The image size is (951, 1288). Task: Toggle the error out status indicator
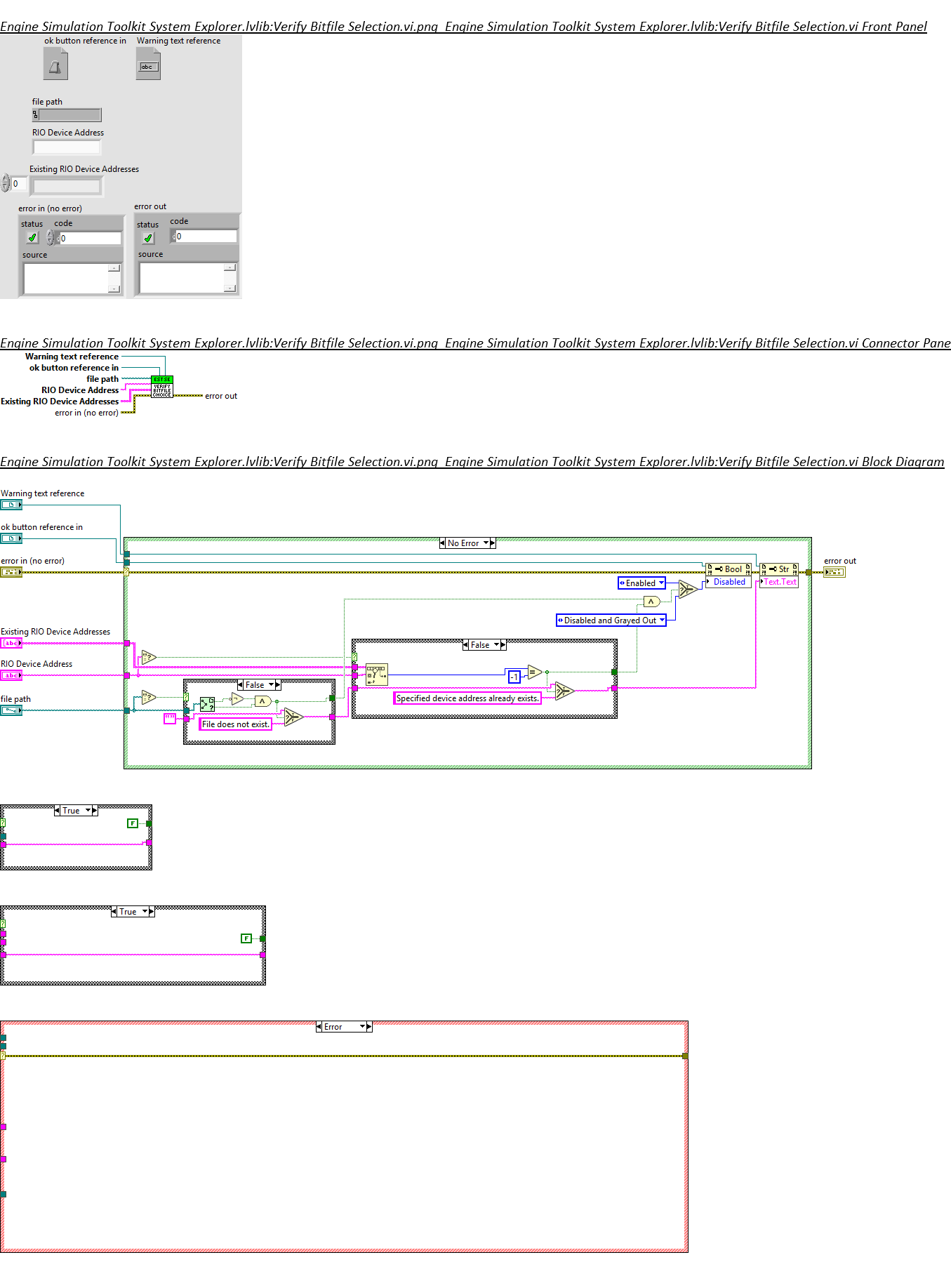148,238
